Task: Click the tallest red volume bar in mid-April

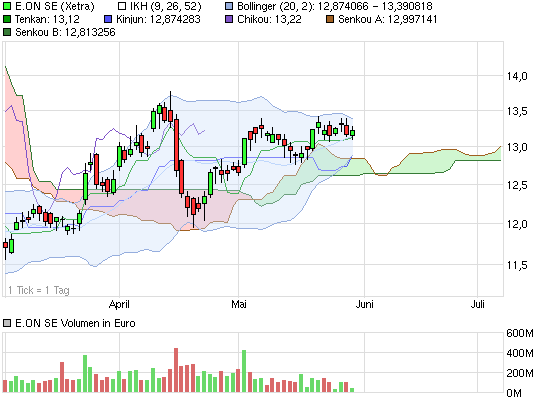Action: coord(176,370)
